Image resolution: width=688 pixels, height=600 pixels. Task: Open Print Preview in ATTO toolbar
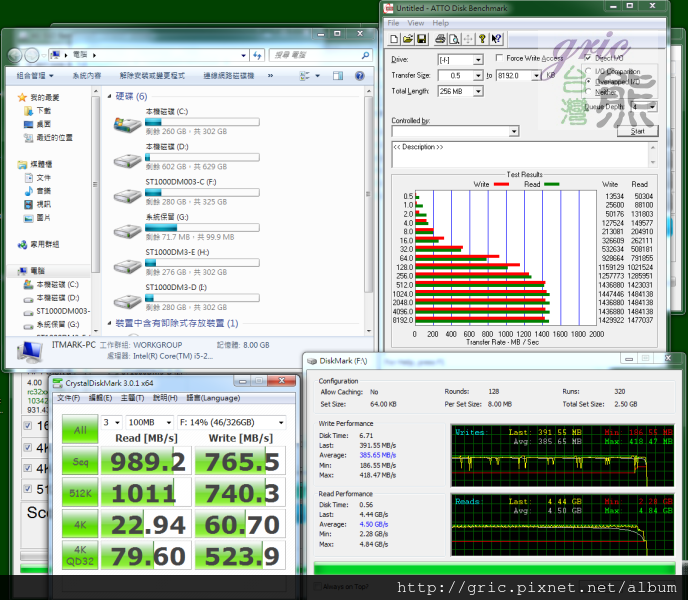tap(453, 39)
